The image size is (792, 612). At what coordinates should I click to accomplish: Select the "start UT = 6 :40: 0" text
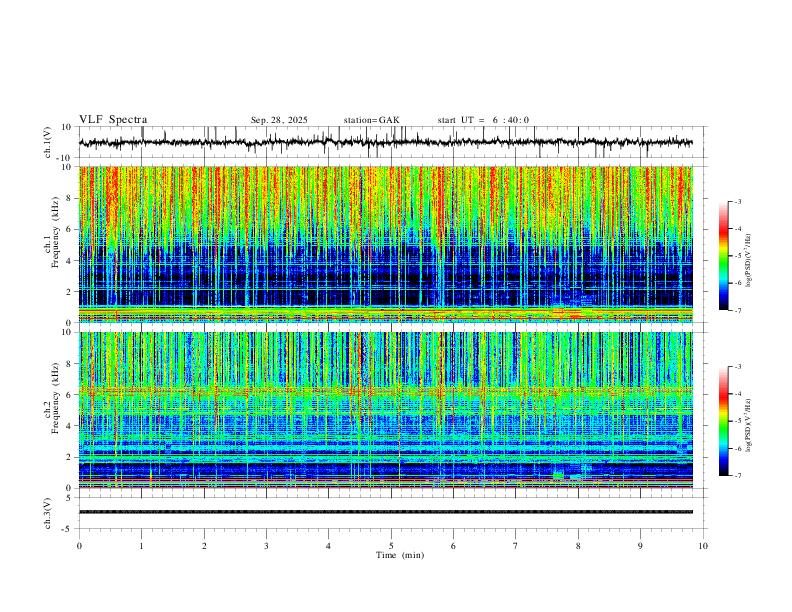[483, 120]
